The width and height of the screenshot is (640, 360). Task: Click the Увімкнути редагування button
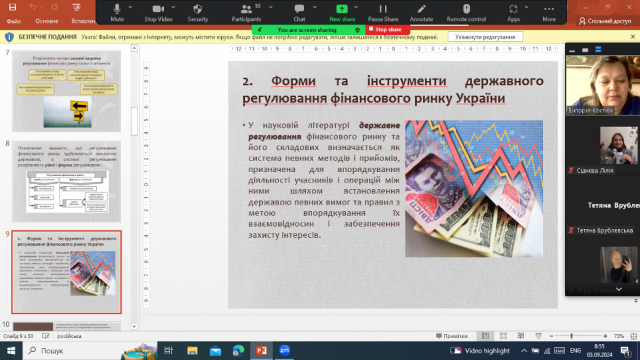coord(485,37)
